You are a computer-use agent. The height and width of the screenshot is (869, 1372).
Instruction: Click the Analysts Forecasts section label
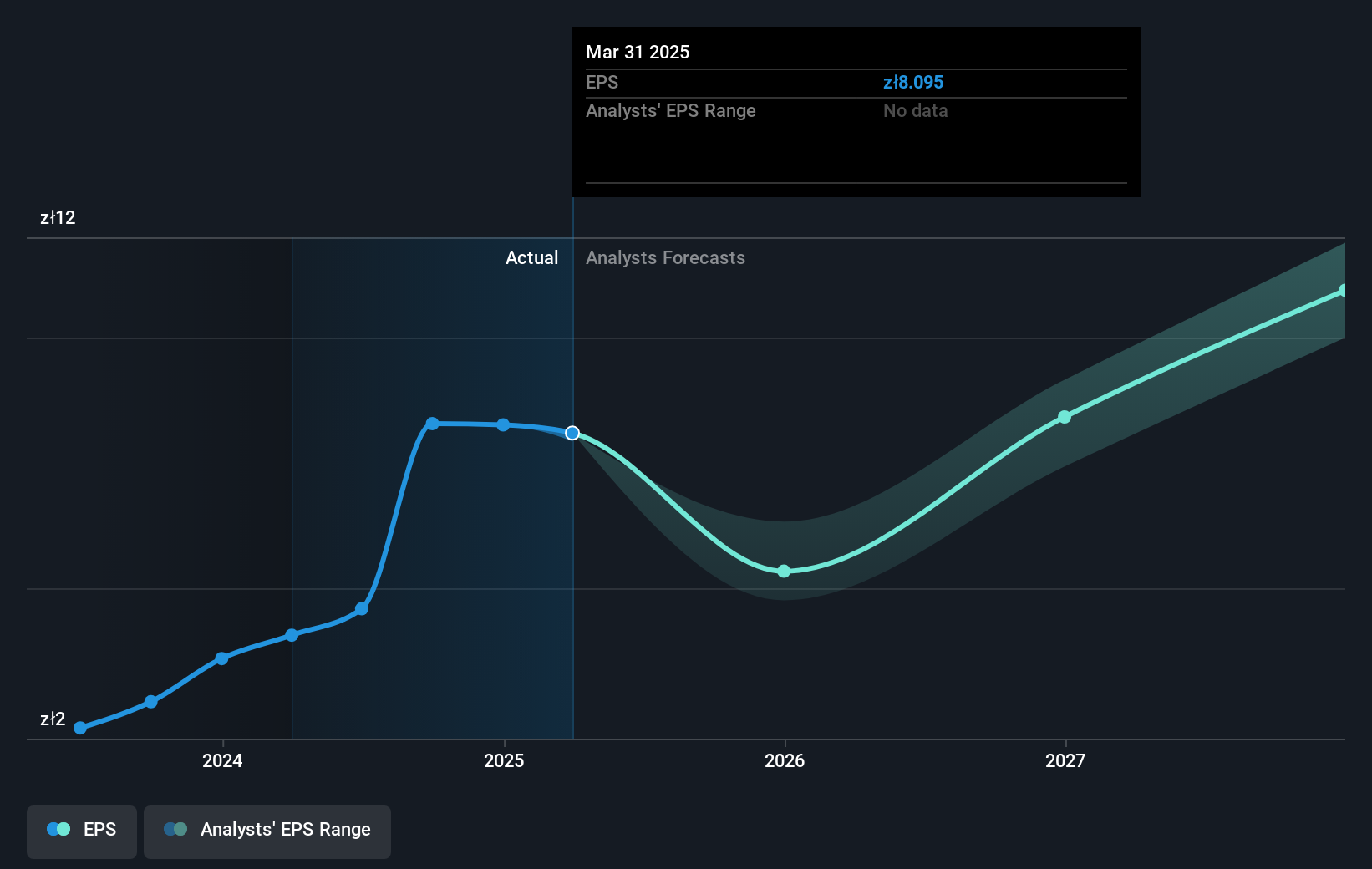665,258
